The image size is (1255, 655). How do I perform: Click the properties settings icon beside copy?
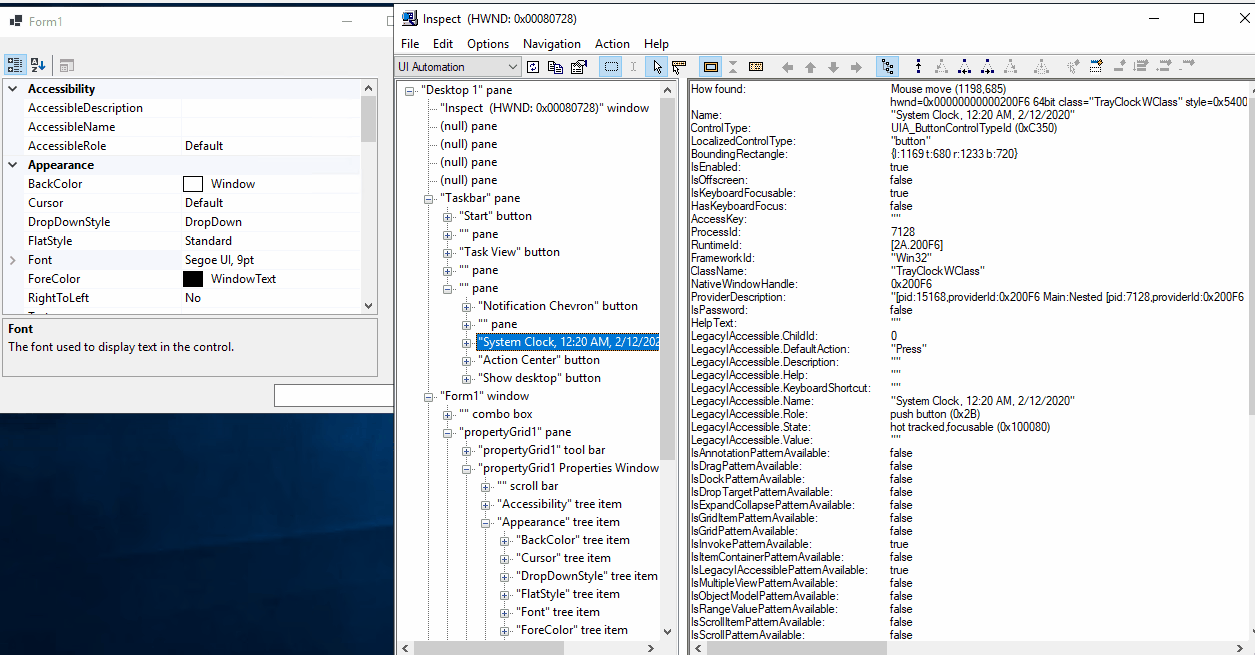tap(579, 67)
